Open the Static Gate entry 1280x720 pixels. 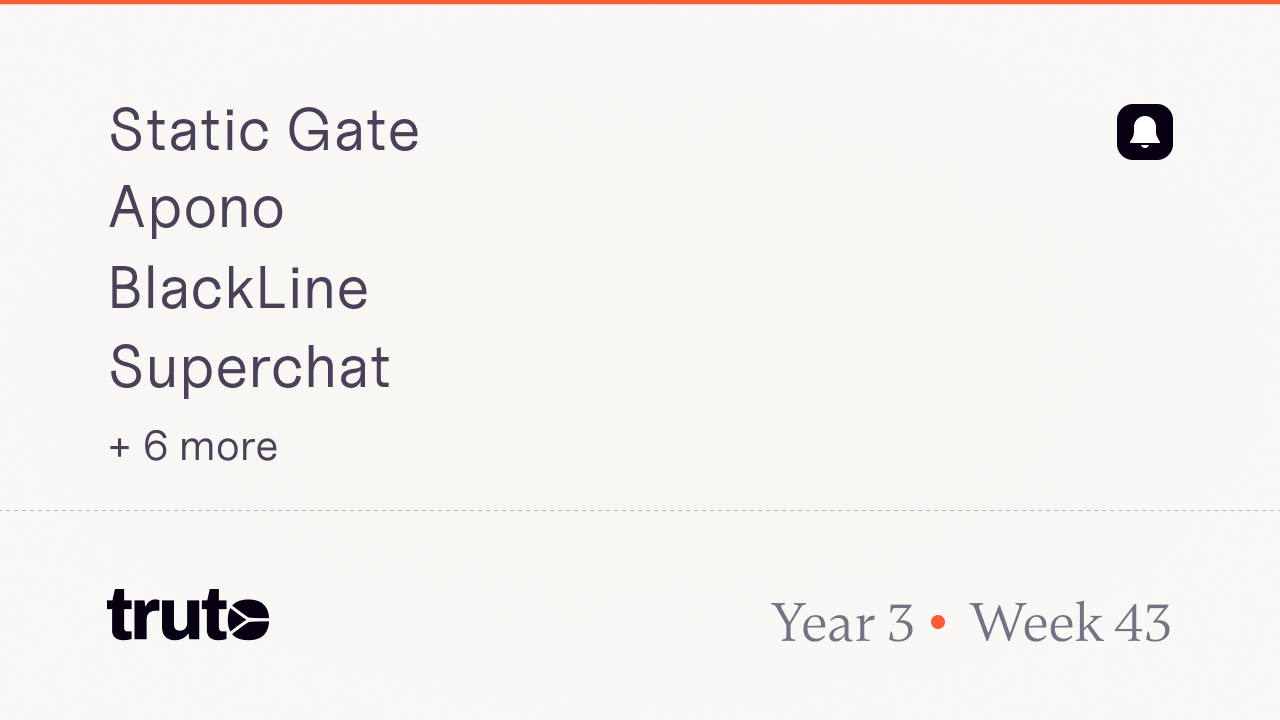coord(264,130)
